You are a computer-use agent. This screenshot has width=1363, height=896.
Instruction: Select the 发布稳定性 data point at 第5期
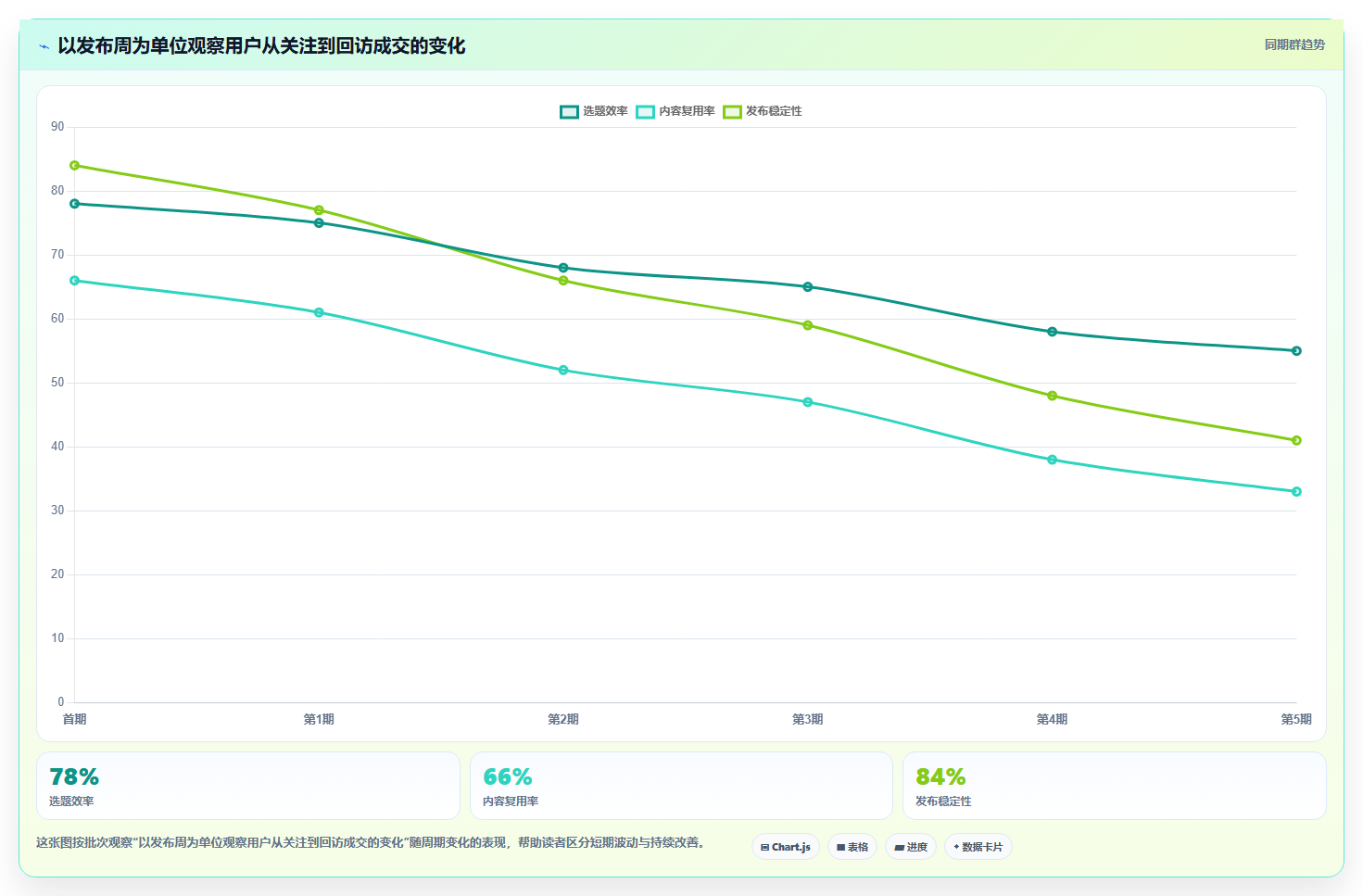coord(1296,440)
